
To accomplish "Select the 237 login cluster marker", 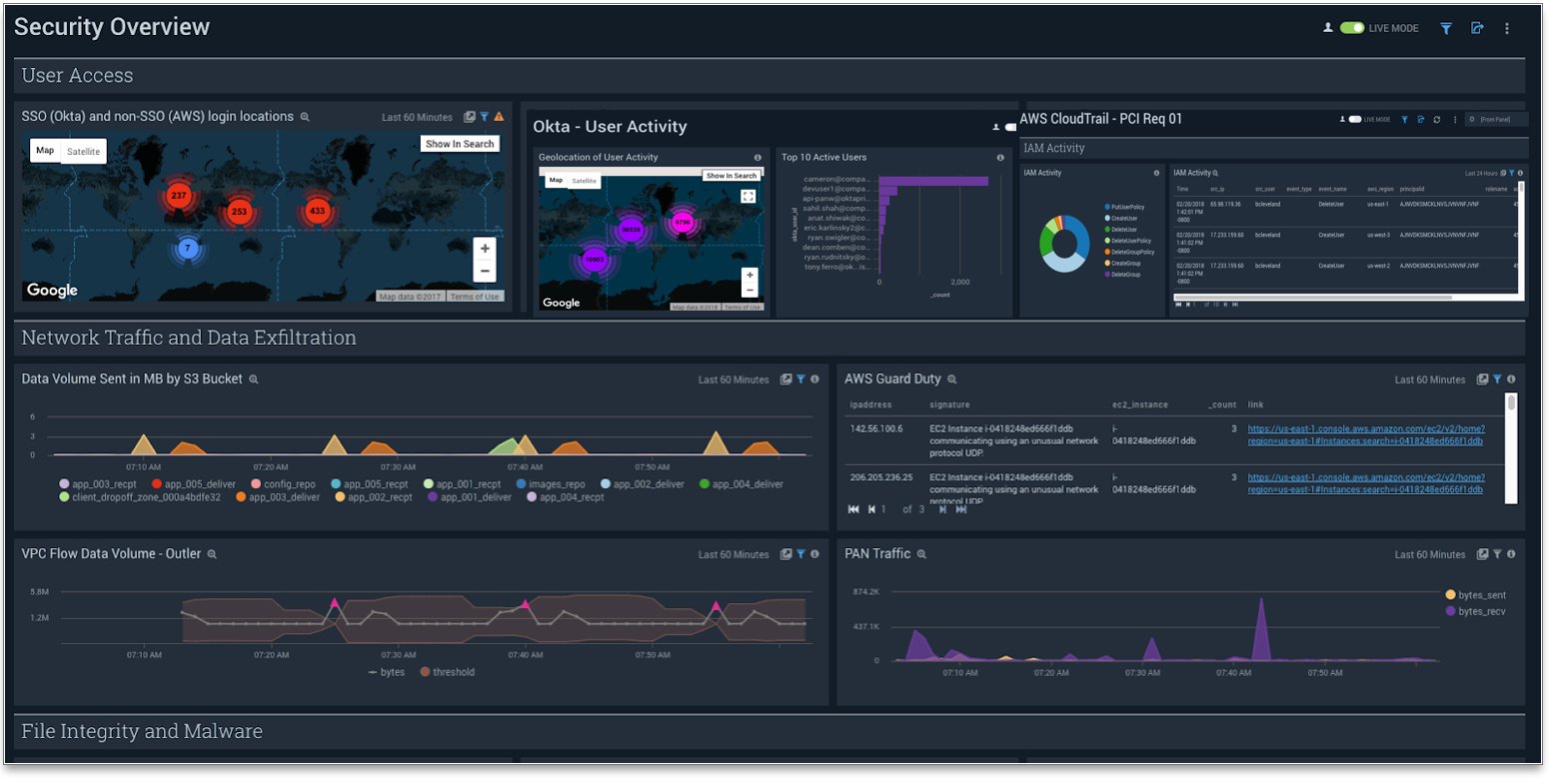I will [179, 196].
